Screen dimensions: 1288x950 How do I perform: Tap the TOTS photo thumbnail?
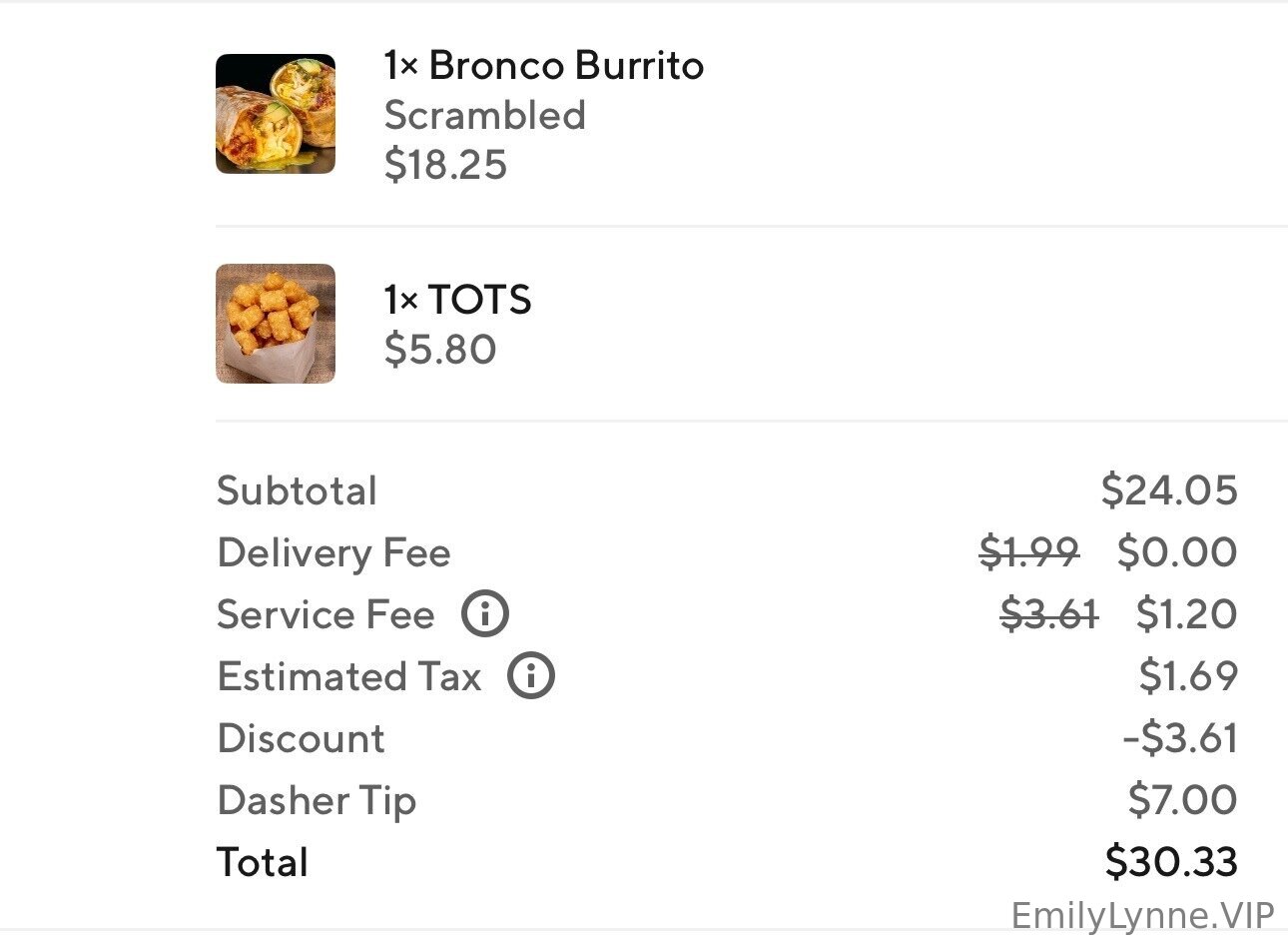point(276,324)
